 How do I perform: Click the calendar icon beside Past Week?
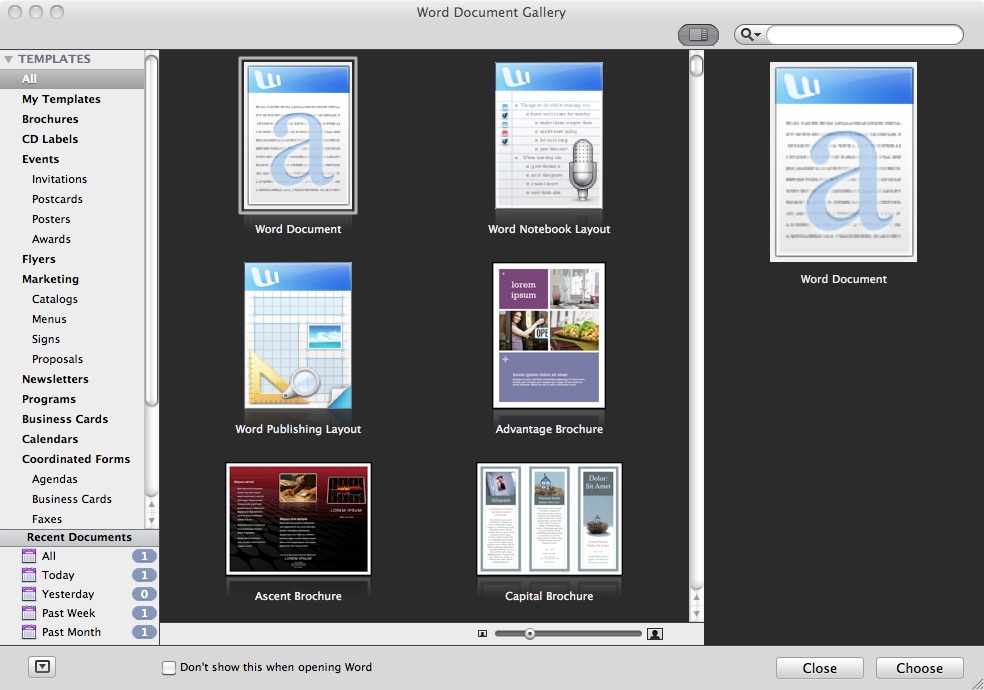[29, 613]
